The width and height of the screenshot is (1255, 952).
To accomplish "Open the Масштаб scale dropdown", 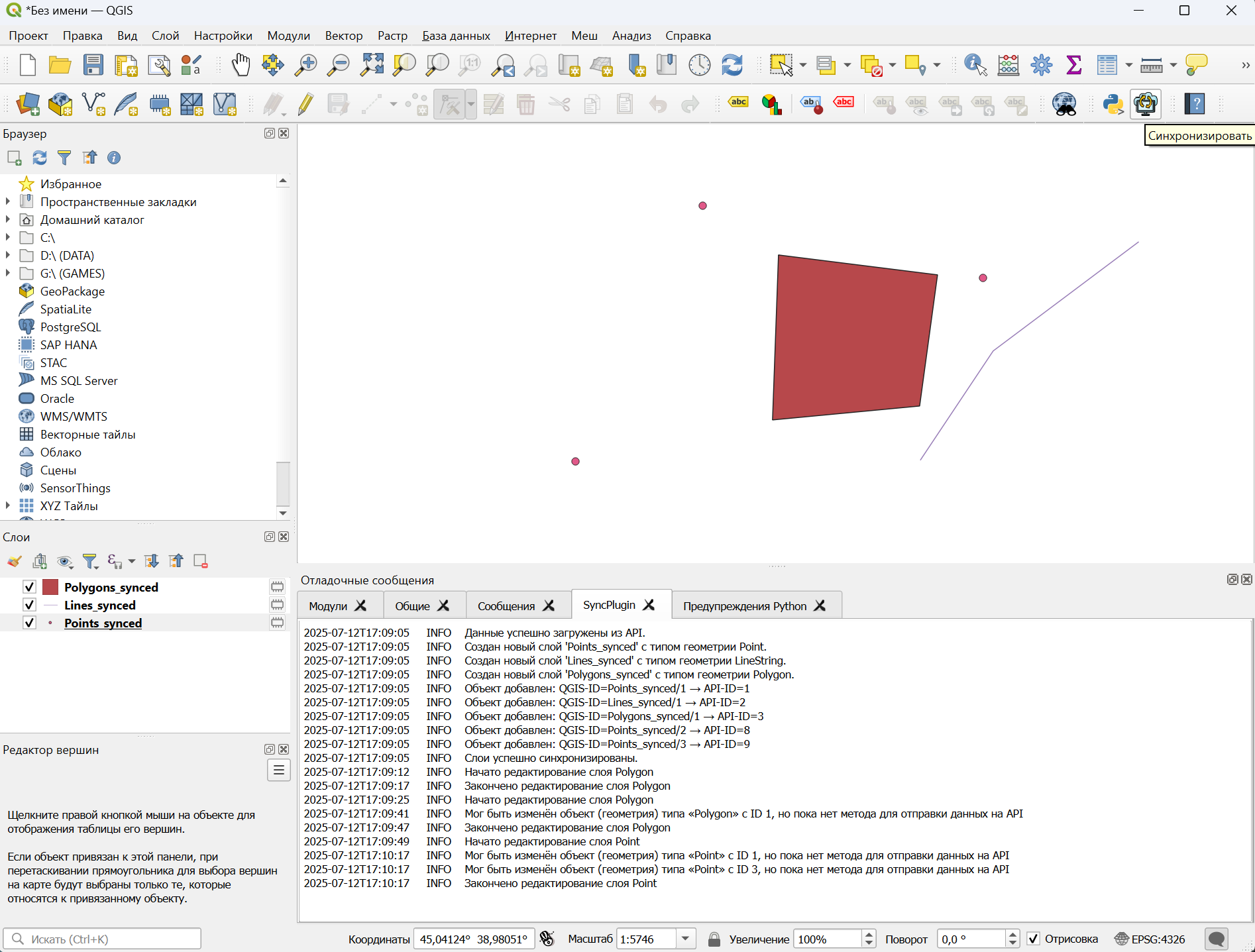I will tap(686, 939).
